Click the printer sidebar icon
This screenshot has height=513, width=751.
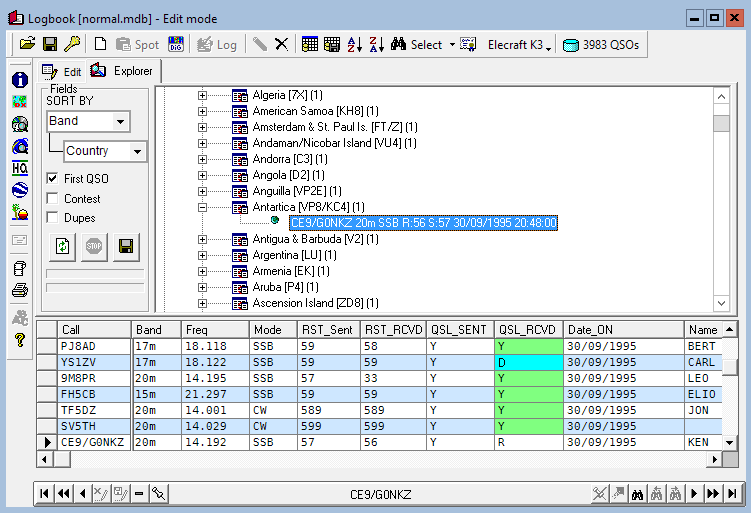click(20, 290)
